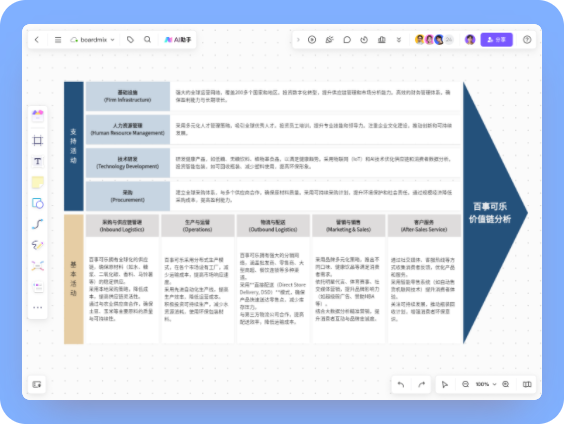564x424 pixels.
Task: Select the Text tool
Action: (x=38, y=161)
